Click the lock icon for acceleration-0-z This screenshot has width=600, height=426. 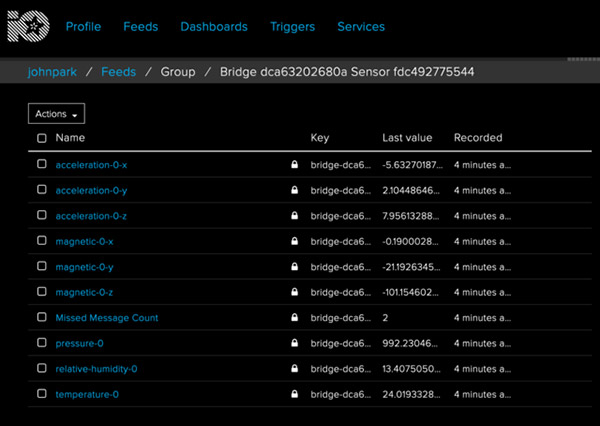pyautogui.click(x=294, y=215)
